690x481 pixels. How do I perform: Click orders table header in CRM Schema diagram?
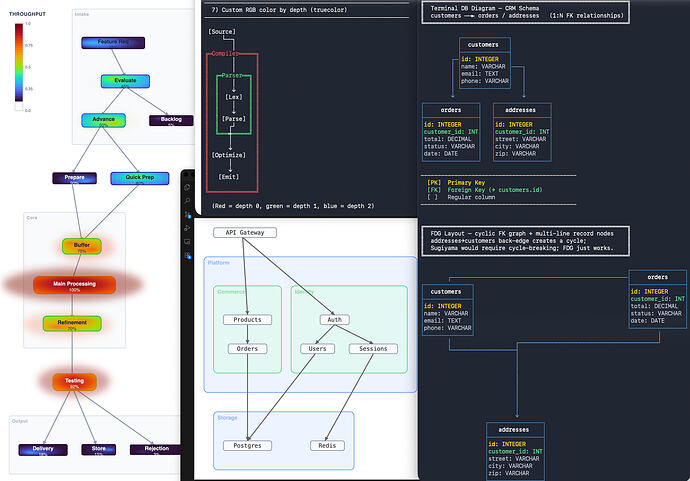pos(451,110)
